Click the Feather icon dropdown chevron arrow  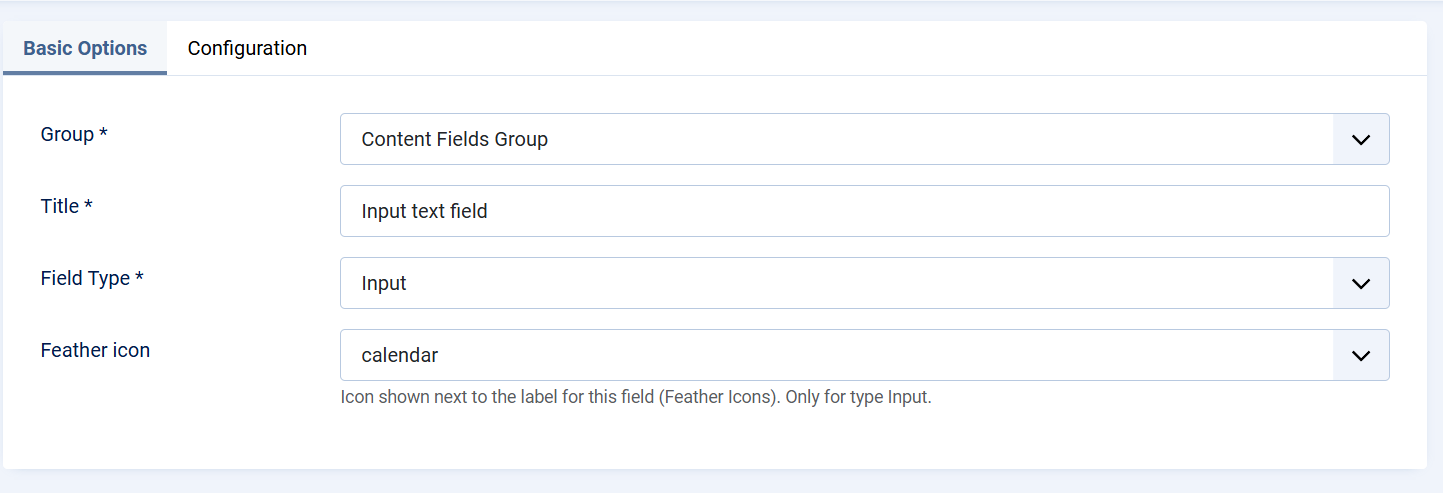click(1360, 355)
